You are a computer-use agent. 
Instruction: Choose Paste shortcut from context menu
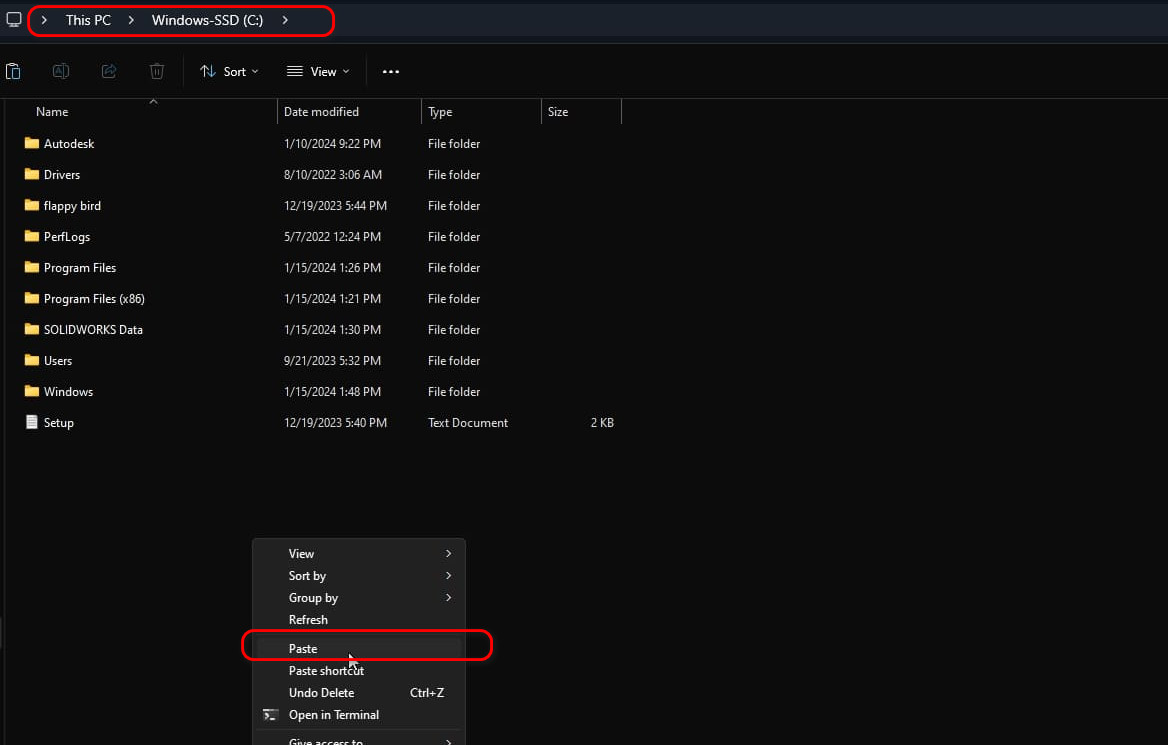[359, 670]
